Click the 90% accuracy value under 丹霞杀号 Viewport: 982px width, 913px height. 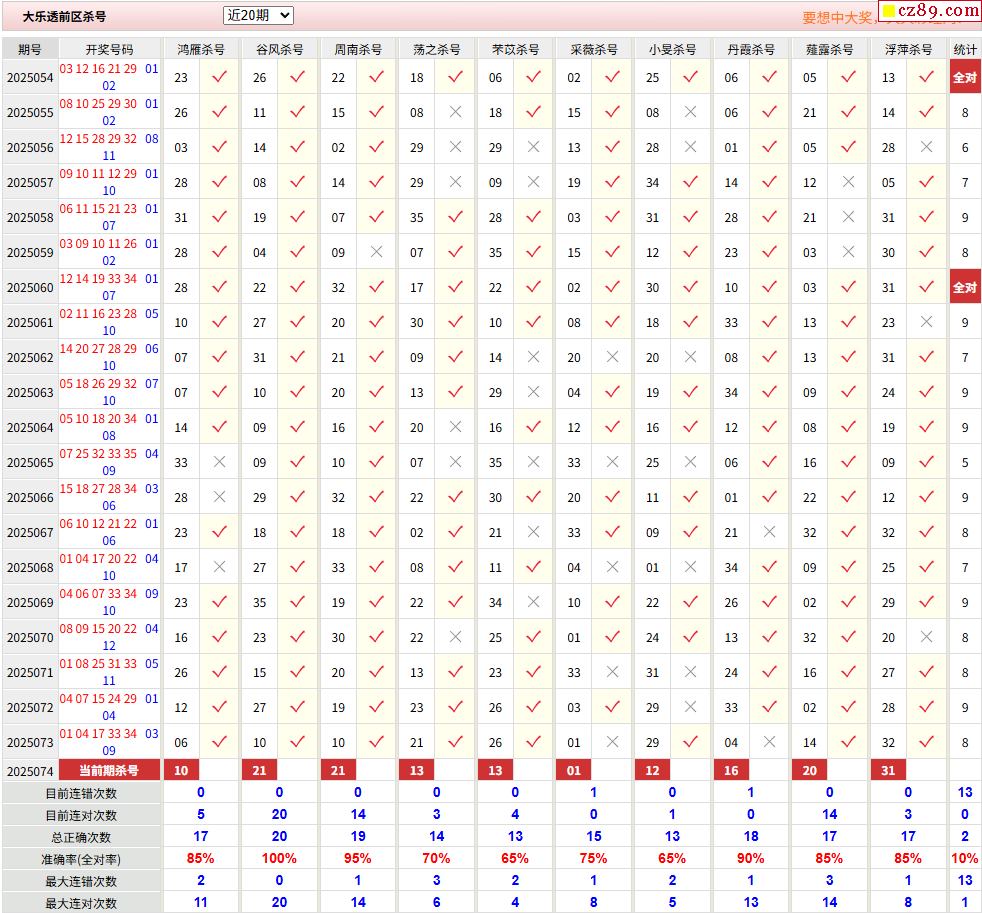click(751, 859)
